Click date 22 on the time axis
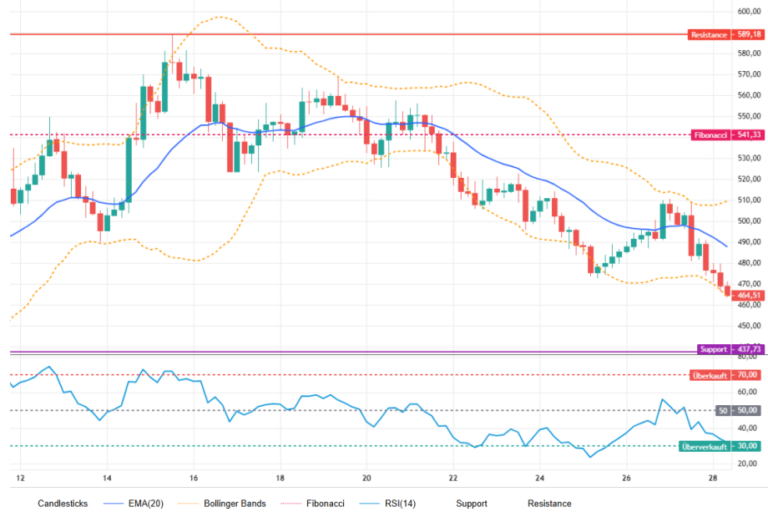Screen dimensions: 768x512 (x=453, y=478)
